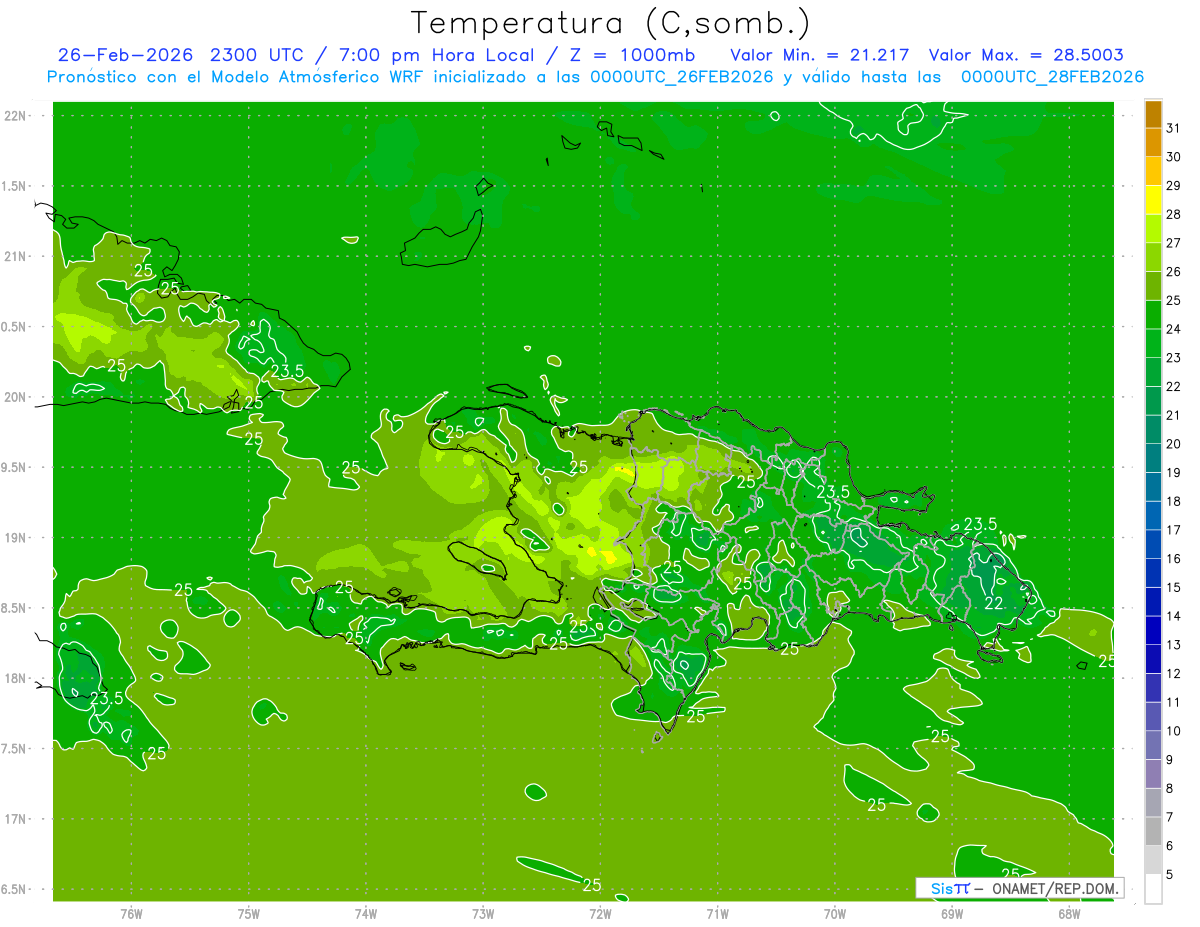Click the map title Temperatura (C,somb.)
Viewport: 1200px width, 927px height.
(611, 23)
